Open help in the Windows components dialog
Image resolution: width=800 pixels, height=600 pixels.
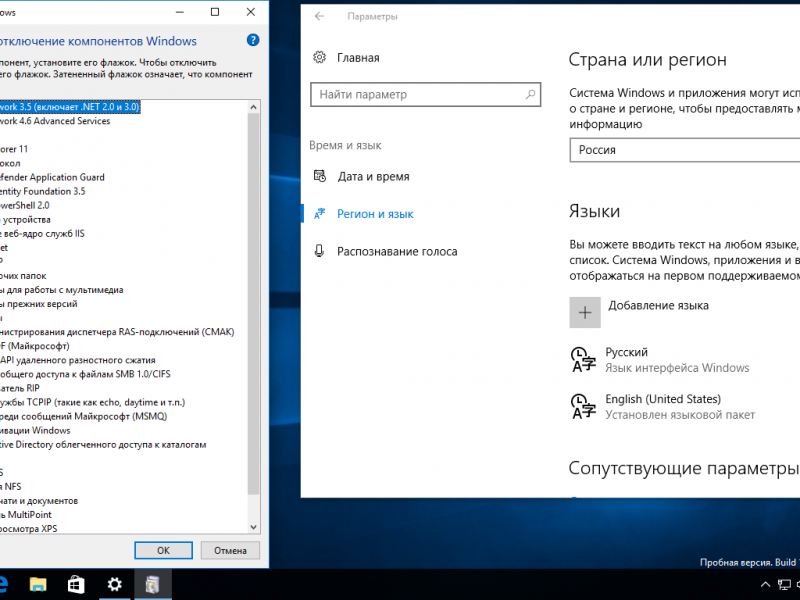[253, 40]
